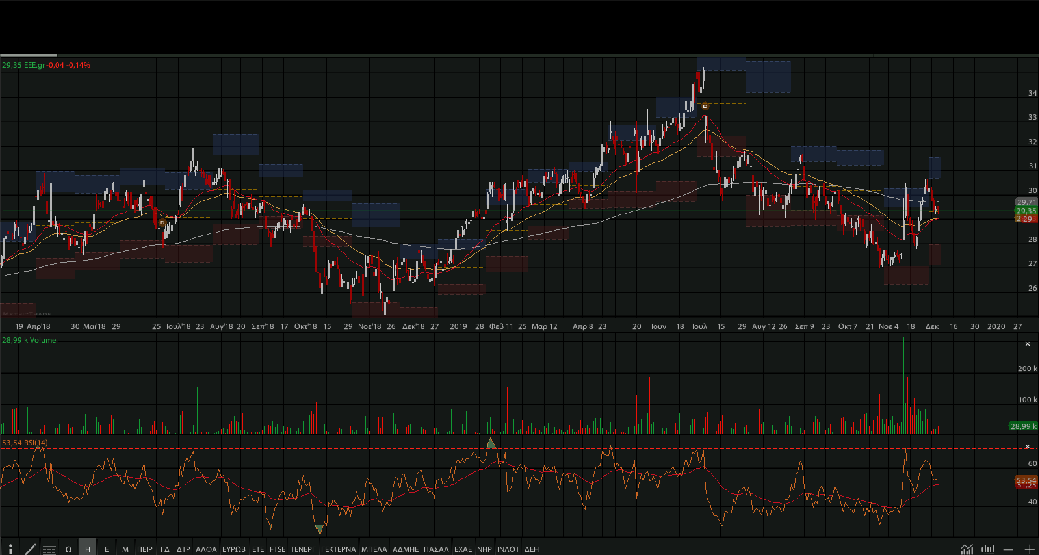
Task: Click the info icon in bottom toolbar
Action: pyautogui.click(x=7, y=549)
